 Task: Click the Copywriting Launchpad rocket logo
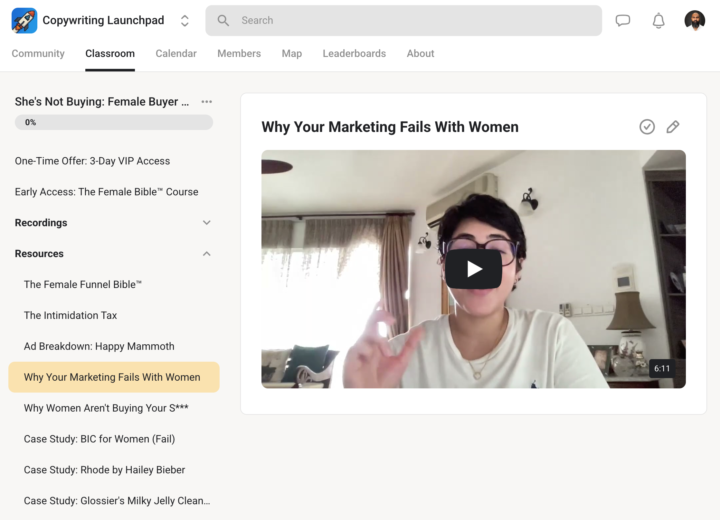point(24,21)
